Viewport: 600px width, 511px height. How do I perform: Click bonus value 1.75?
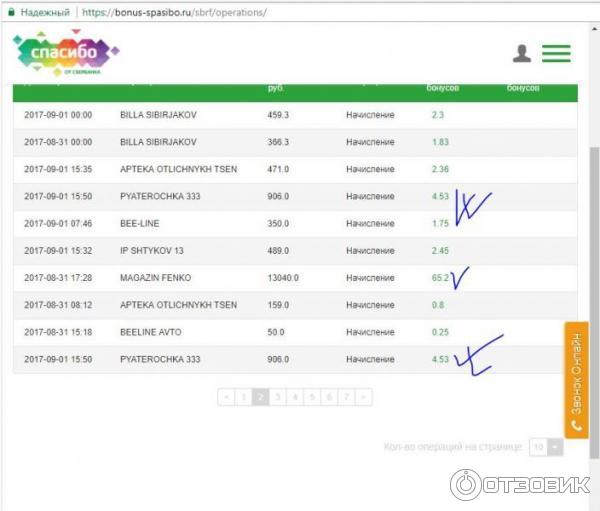coord(440,224)
